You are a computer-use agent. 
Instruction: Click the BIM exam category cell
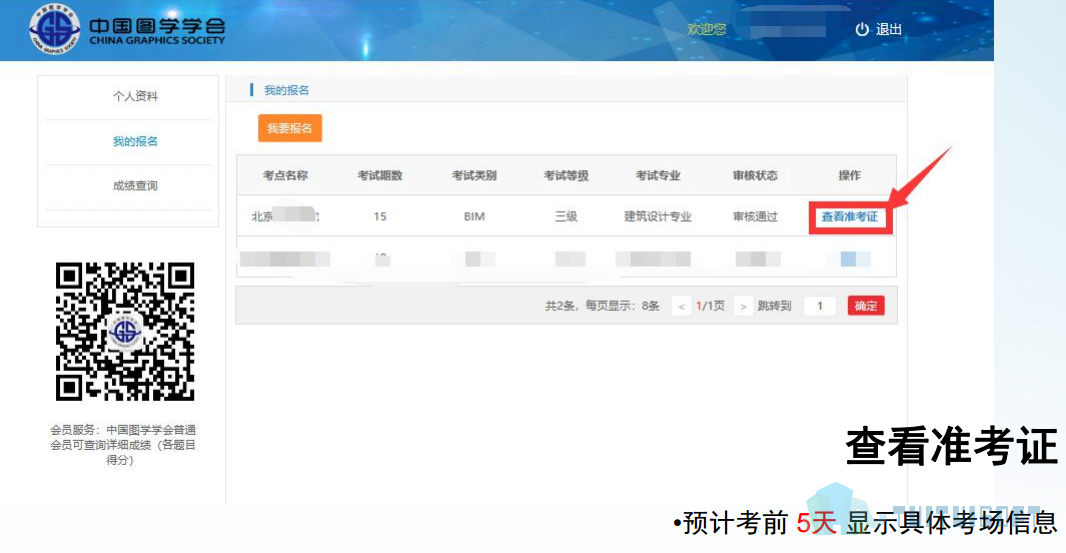click(475, 216)
